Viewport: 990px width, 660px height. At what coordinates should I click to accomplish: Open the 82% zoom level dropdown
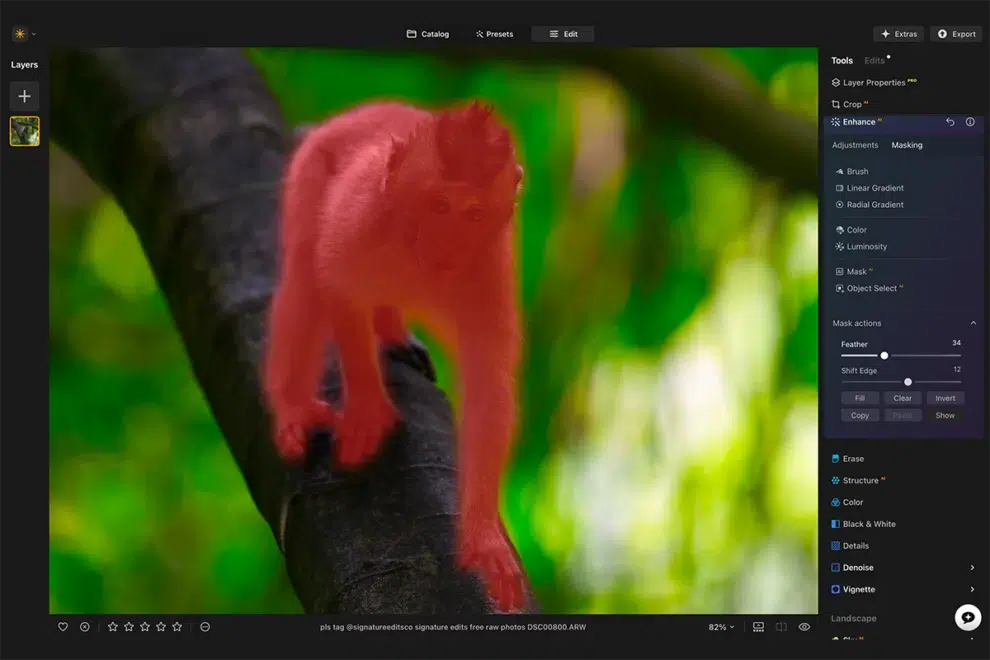pos(721,627)
